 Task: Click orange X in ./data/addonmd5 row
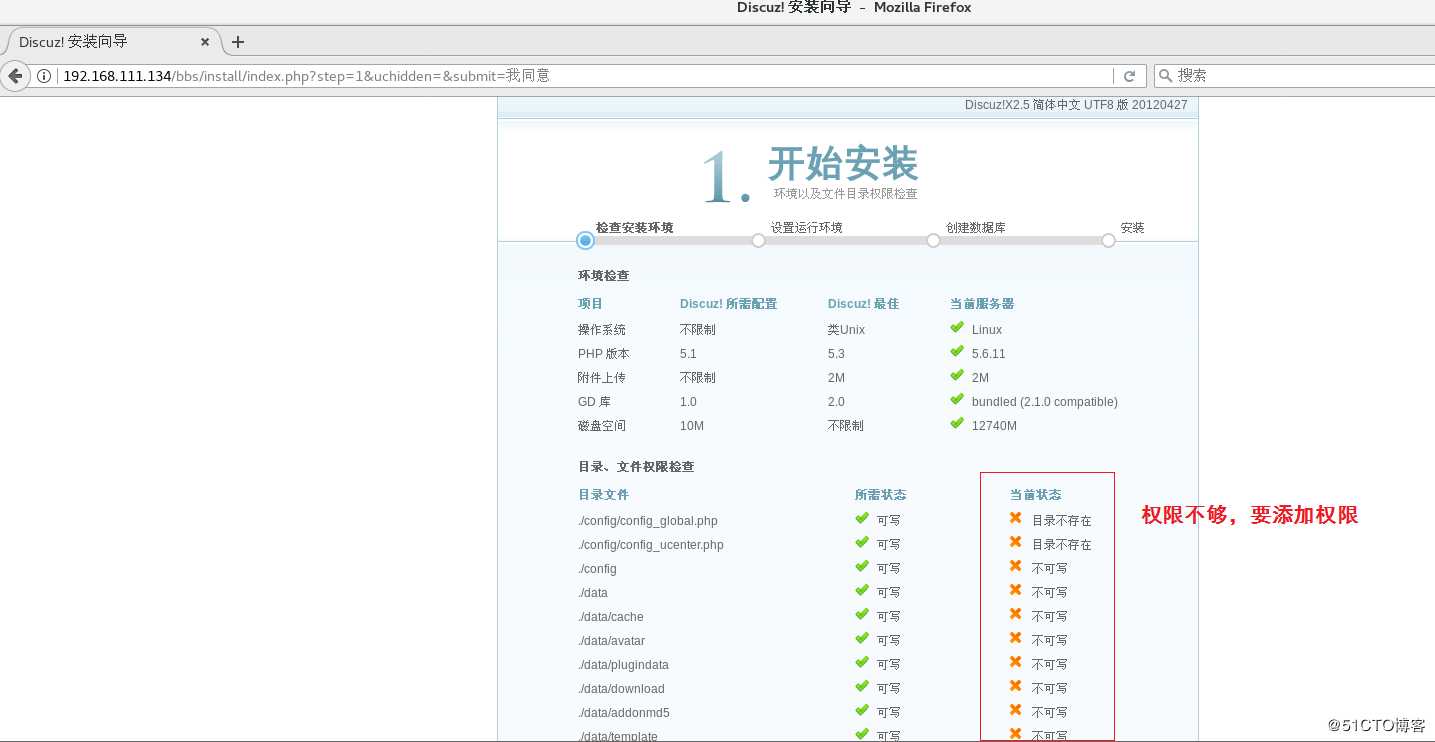tap(1015, 710)
